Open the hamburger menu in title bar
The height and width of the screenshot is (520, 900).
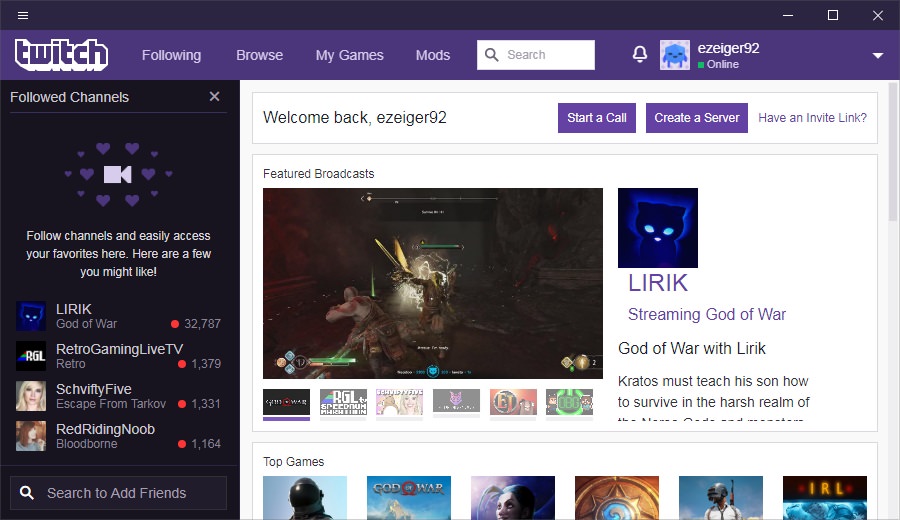pos(23,15)
